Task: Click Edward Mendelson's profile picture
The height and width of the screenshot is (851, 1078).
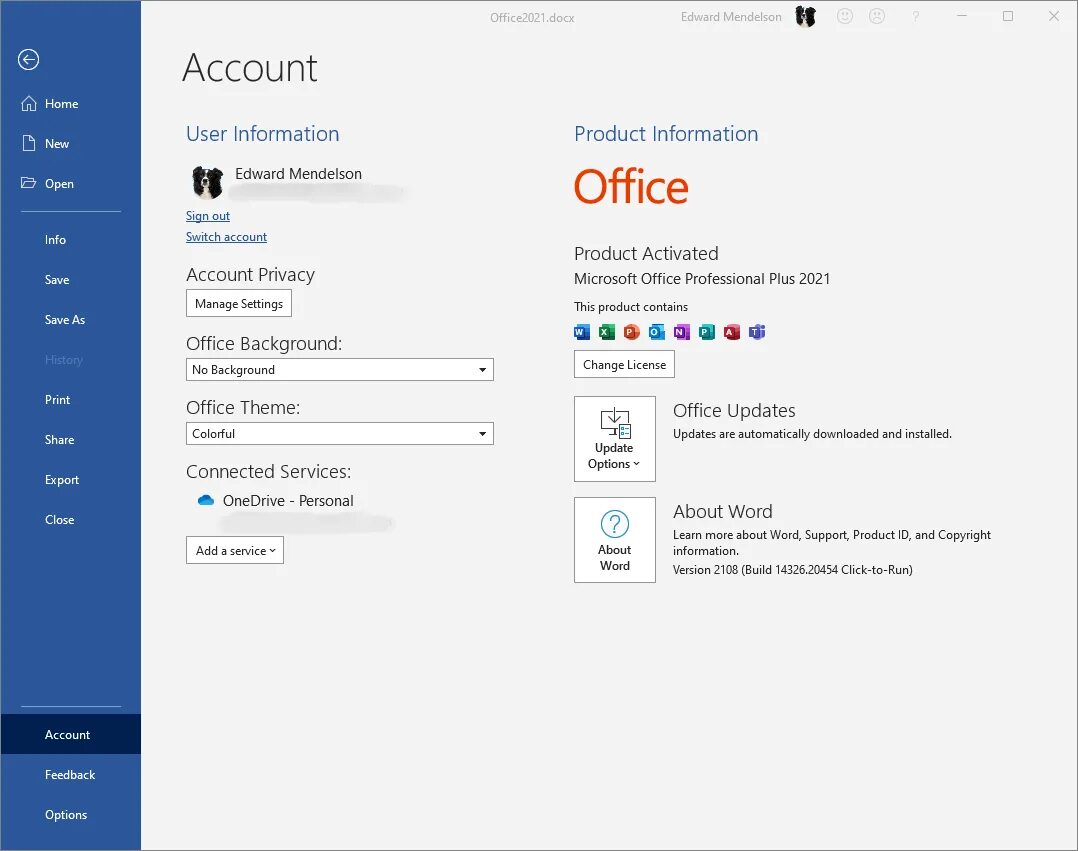Action: tap(207, 183)
